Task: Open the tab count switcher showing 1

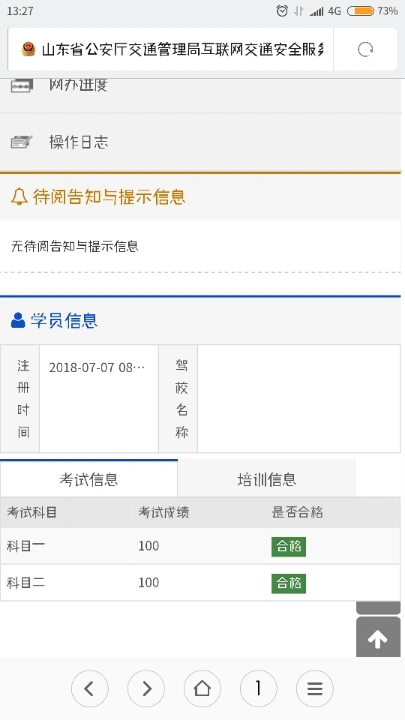Action: [259, 688]
